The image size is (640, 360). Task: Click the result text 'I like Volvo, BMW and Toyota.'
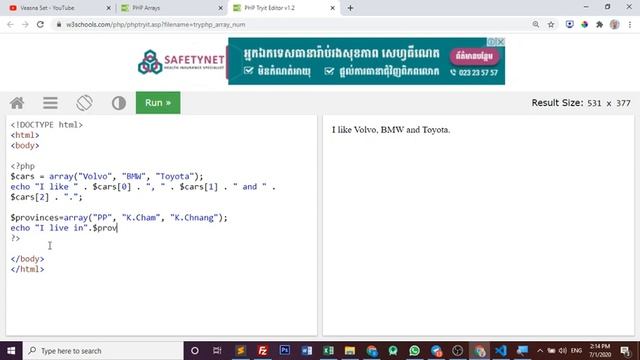391,130
